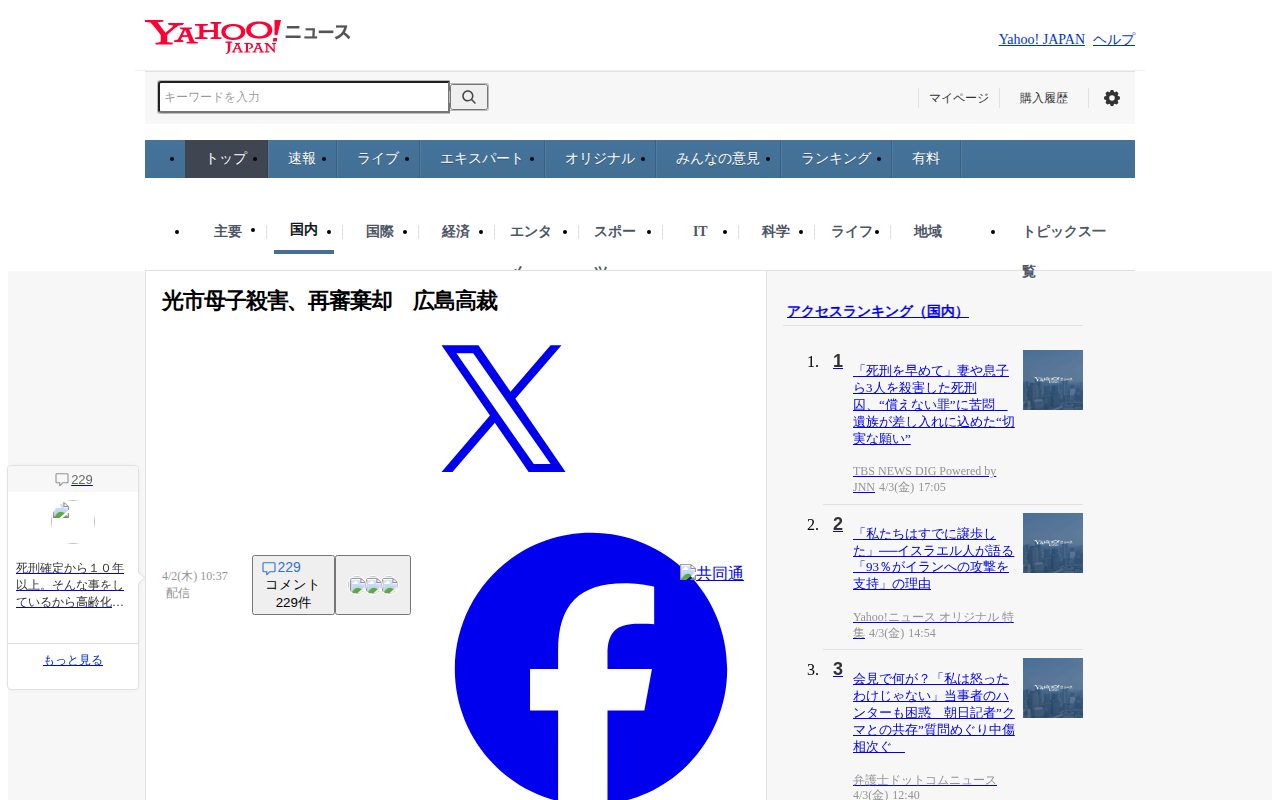Screen dimensions: 1280x800
Task: Select the ライブ navigation tab
Action: [x=378, y=159]
